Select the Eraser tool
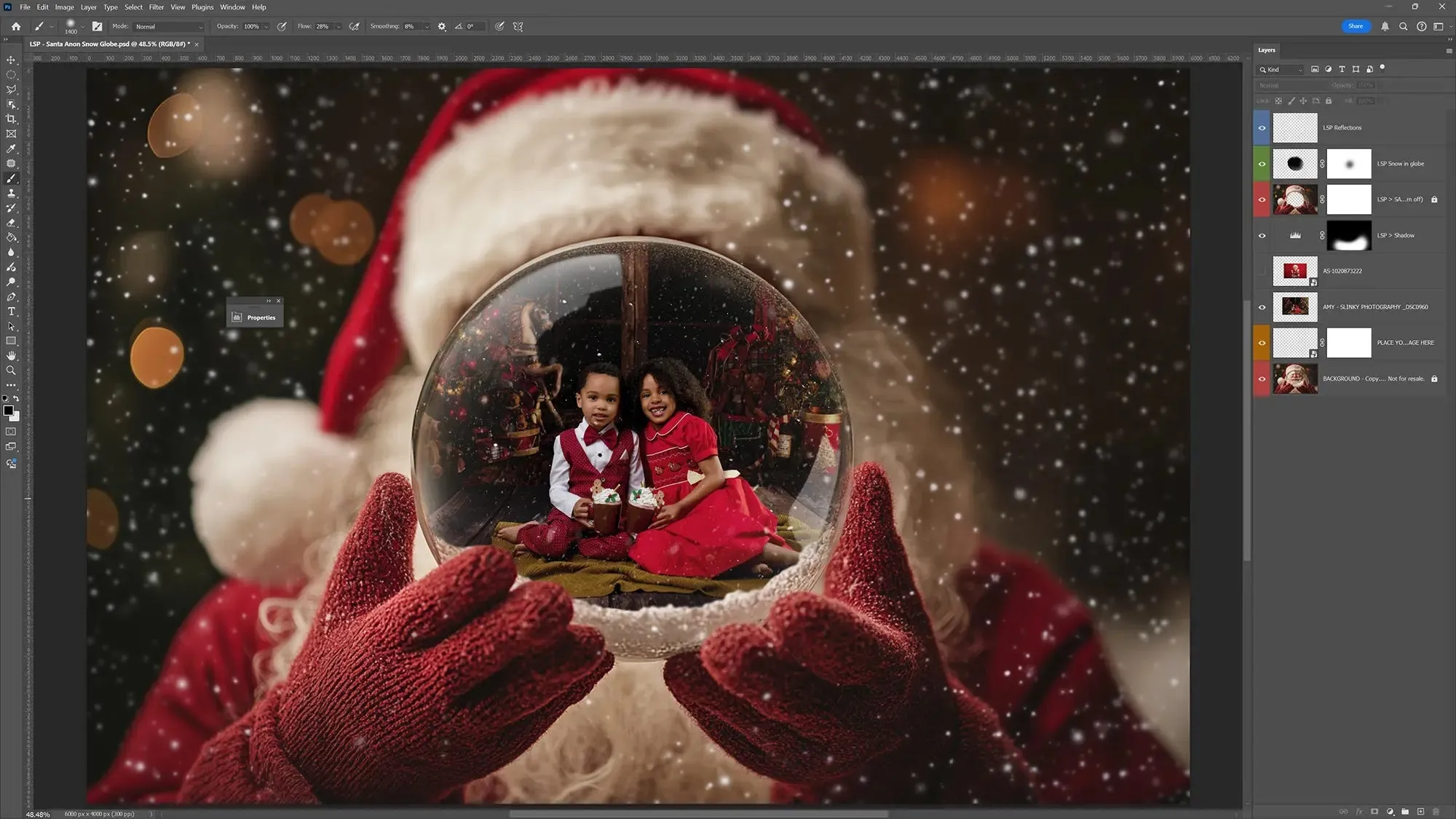Screen dimensions: 1456x819 (11, 223)
